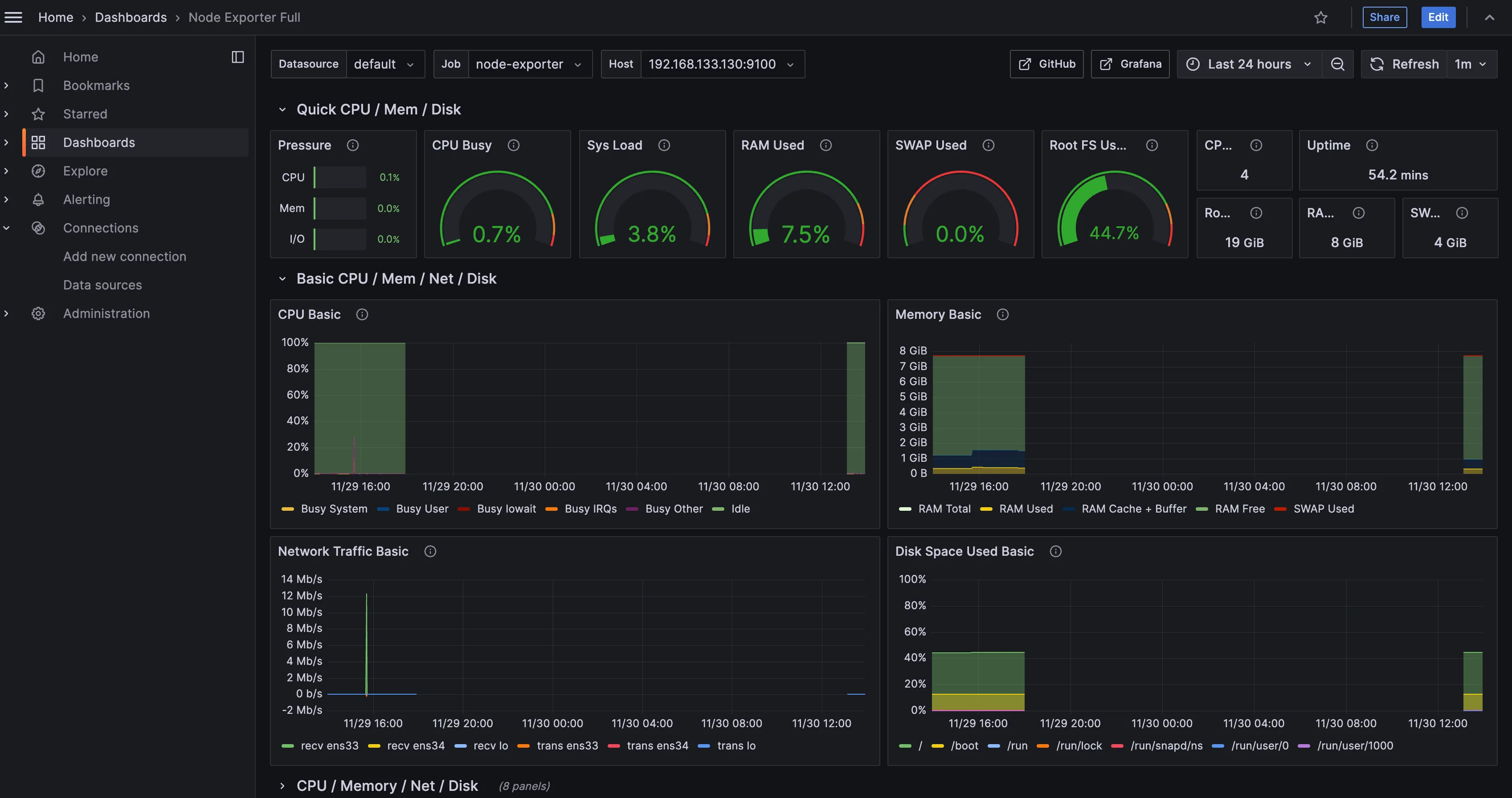Click the CPU Busy info icon

[x=514, y=145]
